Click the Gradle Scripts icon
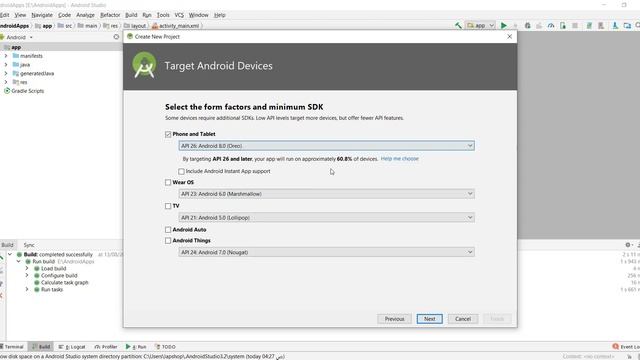The width and height of the screenshot is (640, 360). [x=7, y=91]
